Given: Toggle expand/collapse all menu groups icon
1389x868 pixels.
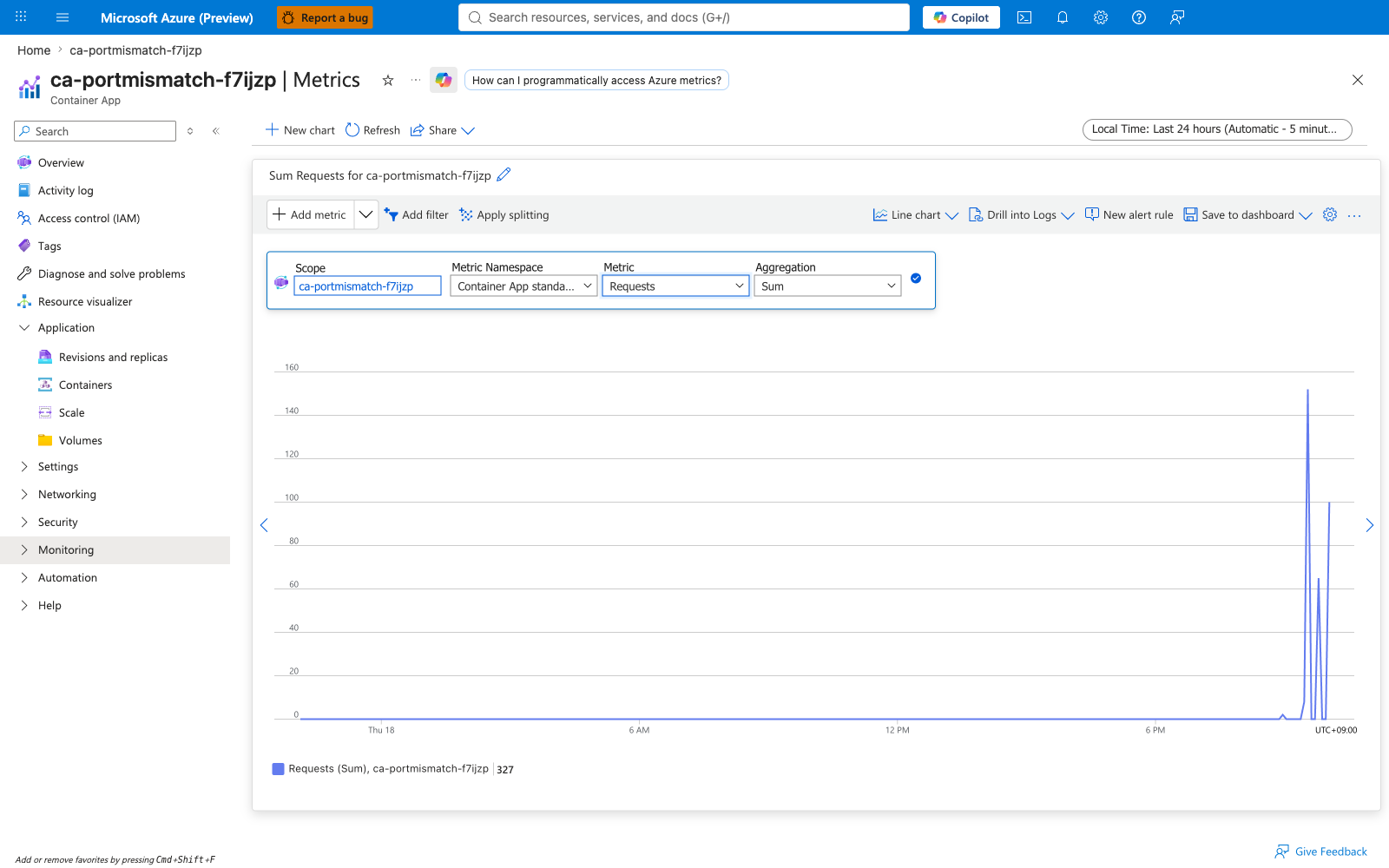Looking at the screenshot, I should point(190,131).
